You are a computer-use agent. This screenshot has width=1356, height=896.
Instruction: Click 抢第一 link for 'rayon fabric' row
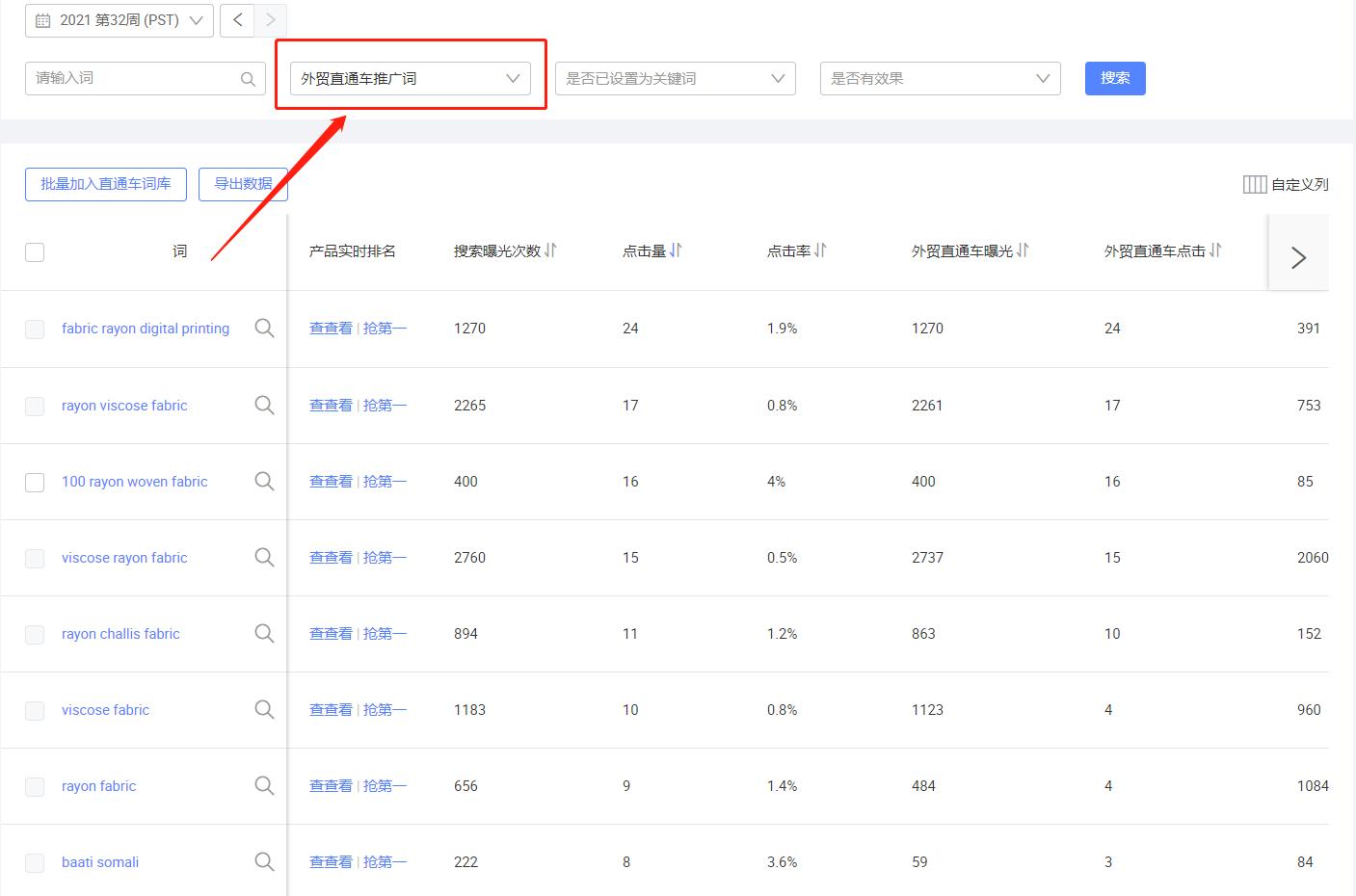coord(385,786)
